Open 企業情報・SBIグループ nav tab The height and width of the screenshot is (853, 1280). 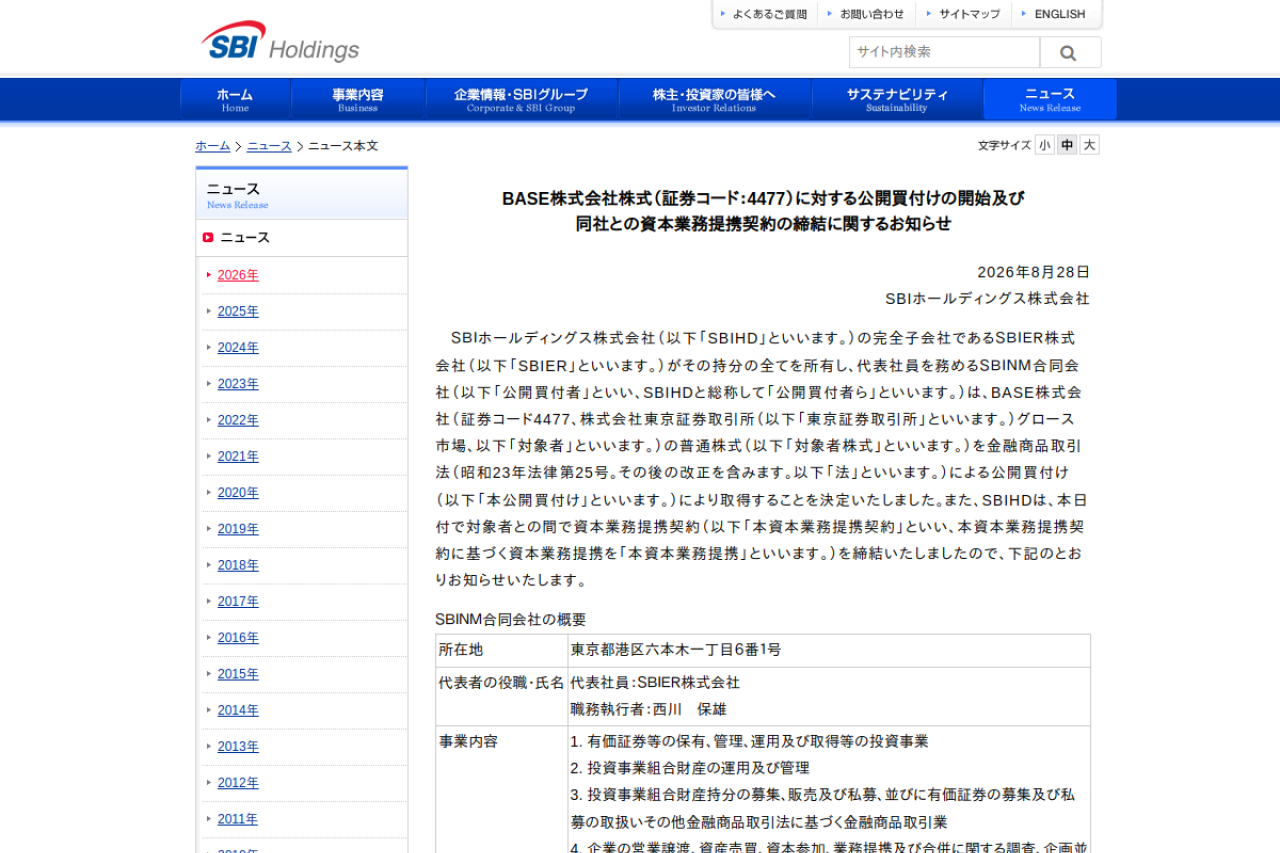coord(521,100)
